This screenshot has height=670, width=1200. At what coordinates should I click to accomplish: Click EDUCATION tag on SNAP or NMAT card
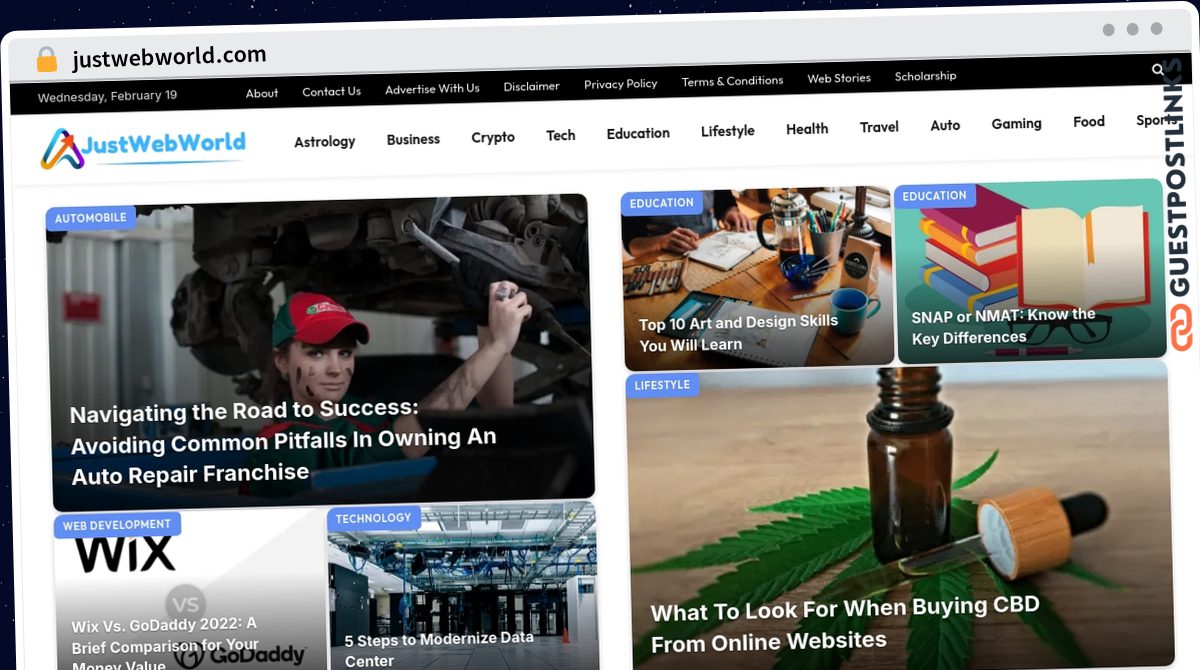coord(934,196)
